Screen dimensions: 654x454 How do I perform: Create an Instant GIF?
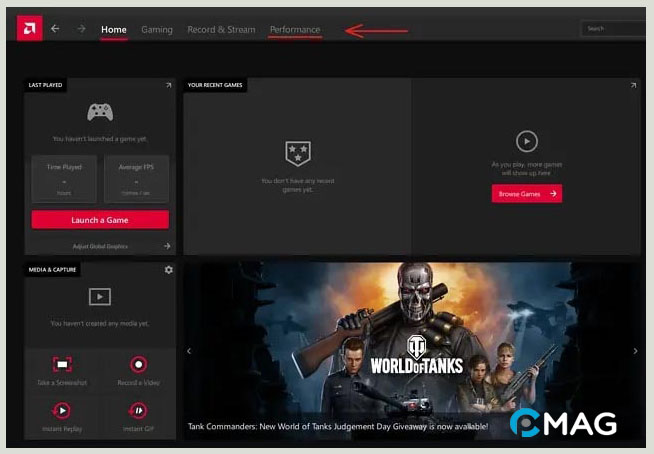coord(138,410)
